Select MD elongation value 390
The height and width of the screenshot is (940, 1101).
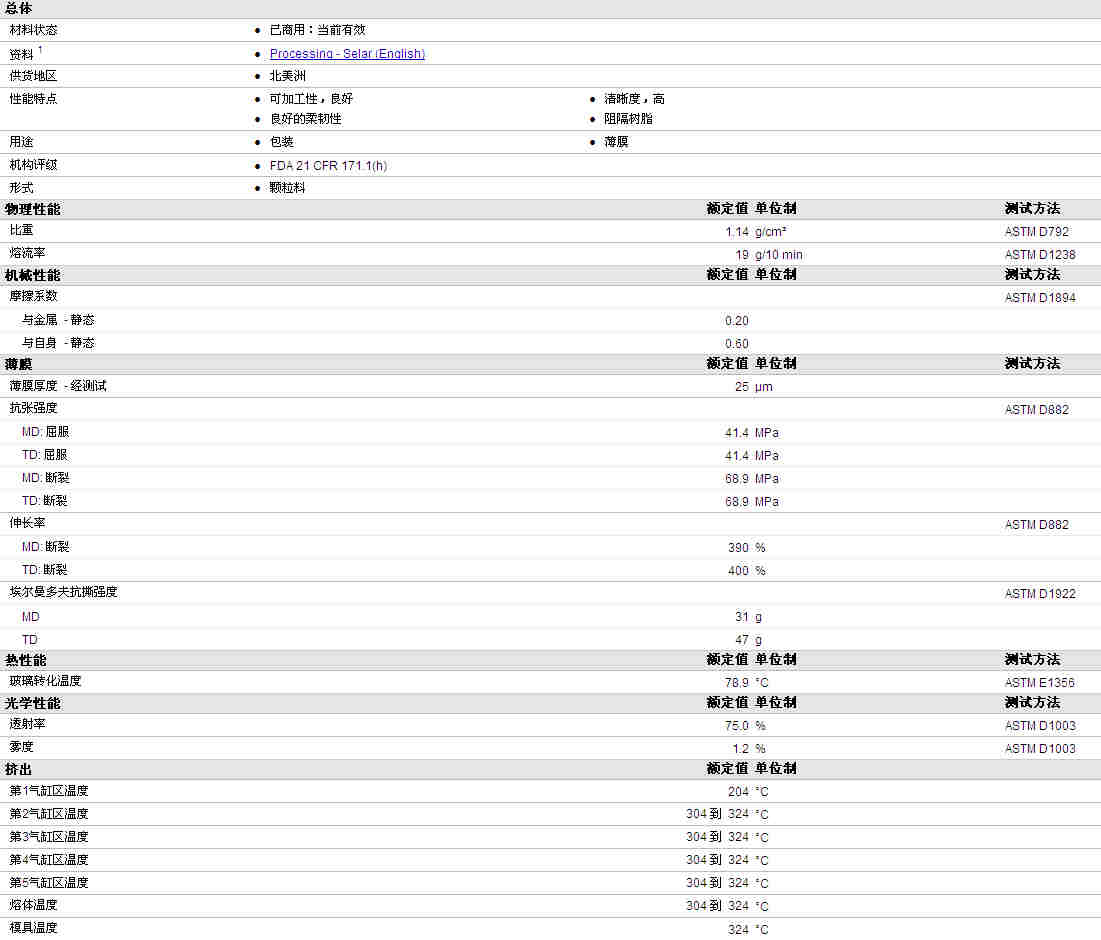click(x=738, y=548)
